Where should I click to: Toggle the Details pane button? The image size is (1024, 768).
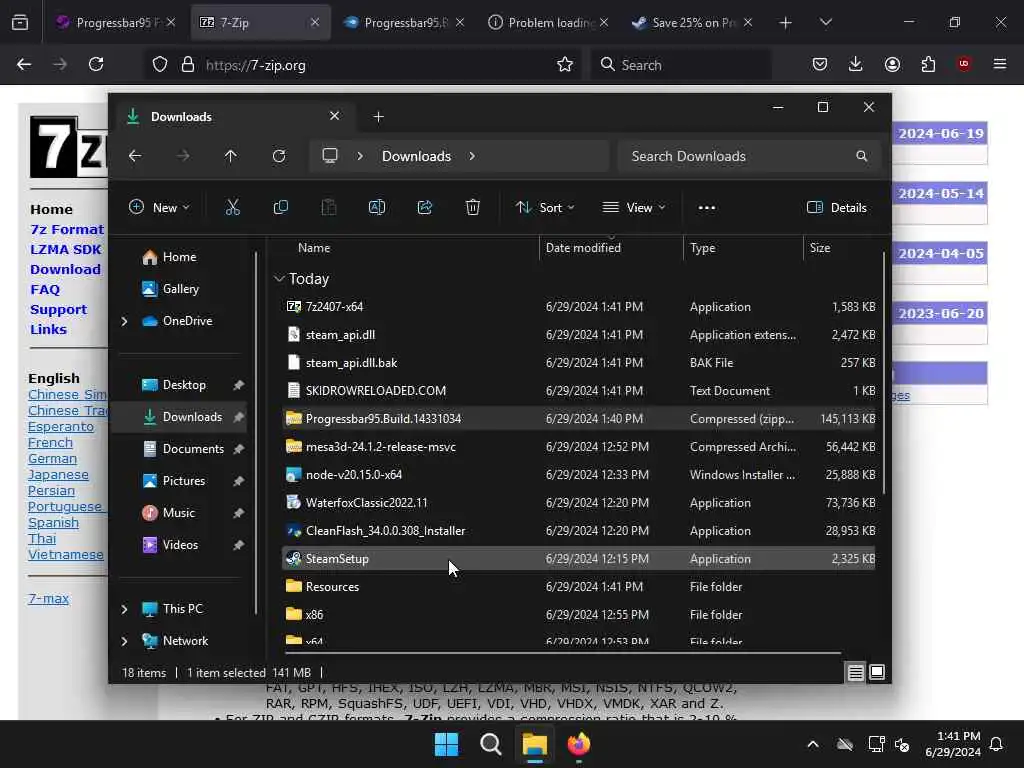coord(837,208)
